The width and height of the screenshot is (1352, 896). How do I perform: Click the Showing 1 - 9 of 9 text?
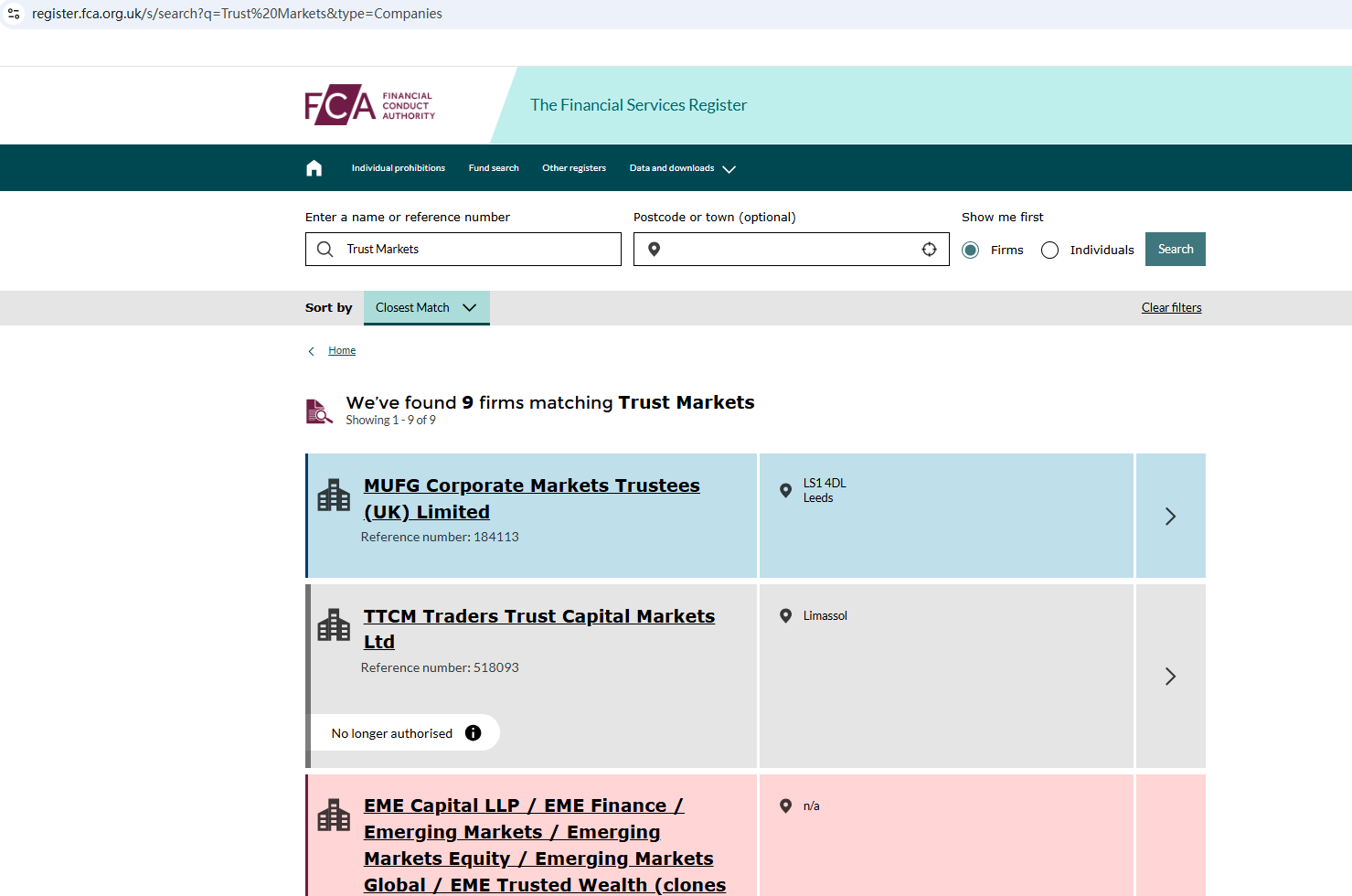click(x=391, y=421)
